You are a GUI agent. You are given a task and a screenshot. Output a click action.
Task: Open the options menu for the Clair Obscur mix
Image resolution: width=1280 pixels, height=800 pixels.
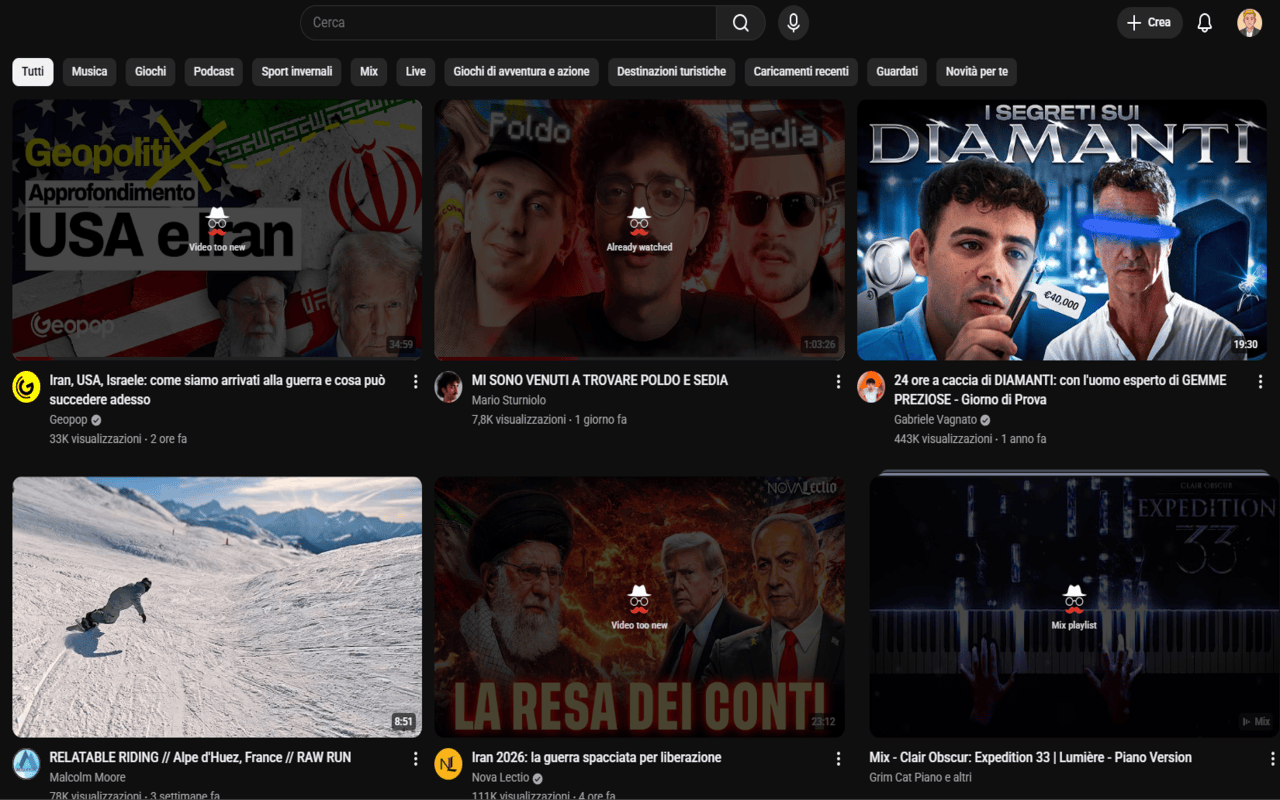(x=1272, y=759)
